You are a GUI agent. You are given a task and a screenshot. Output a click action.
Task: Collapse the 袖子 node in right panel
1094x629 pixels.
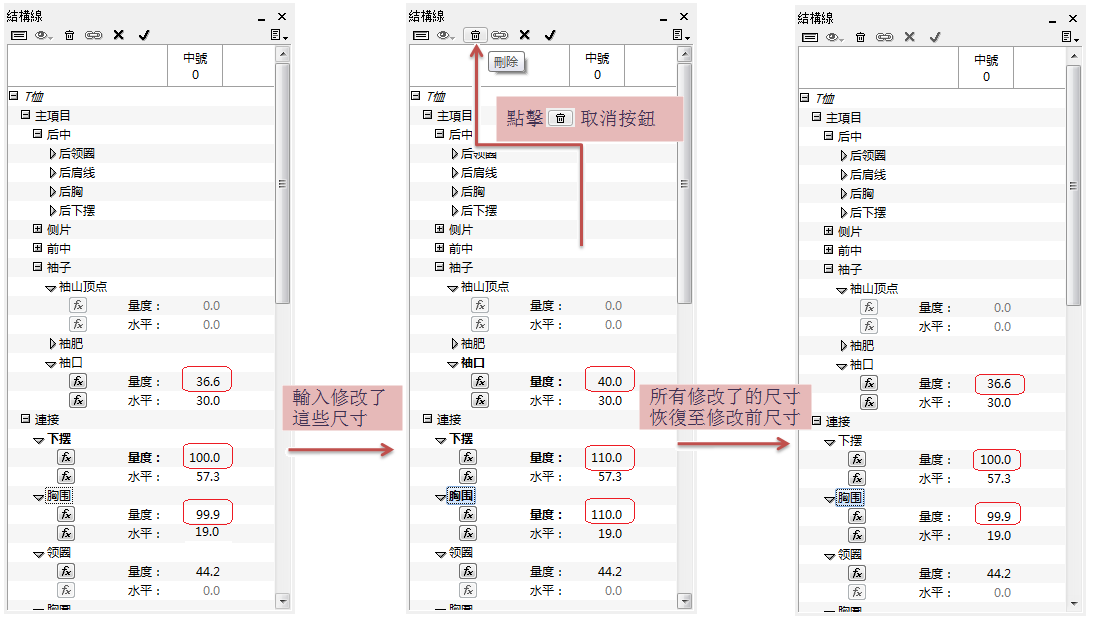(828, 269)
